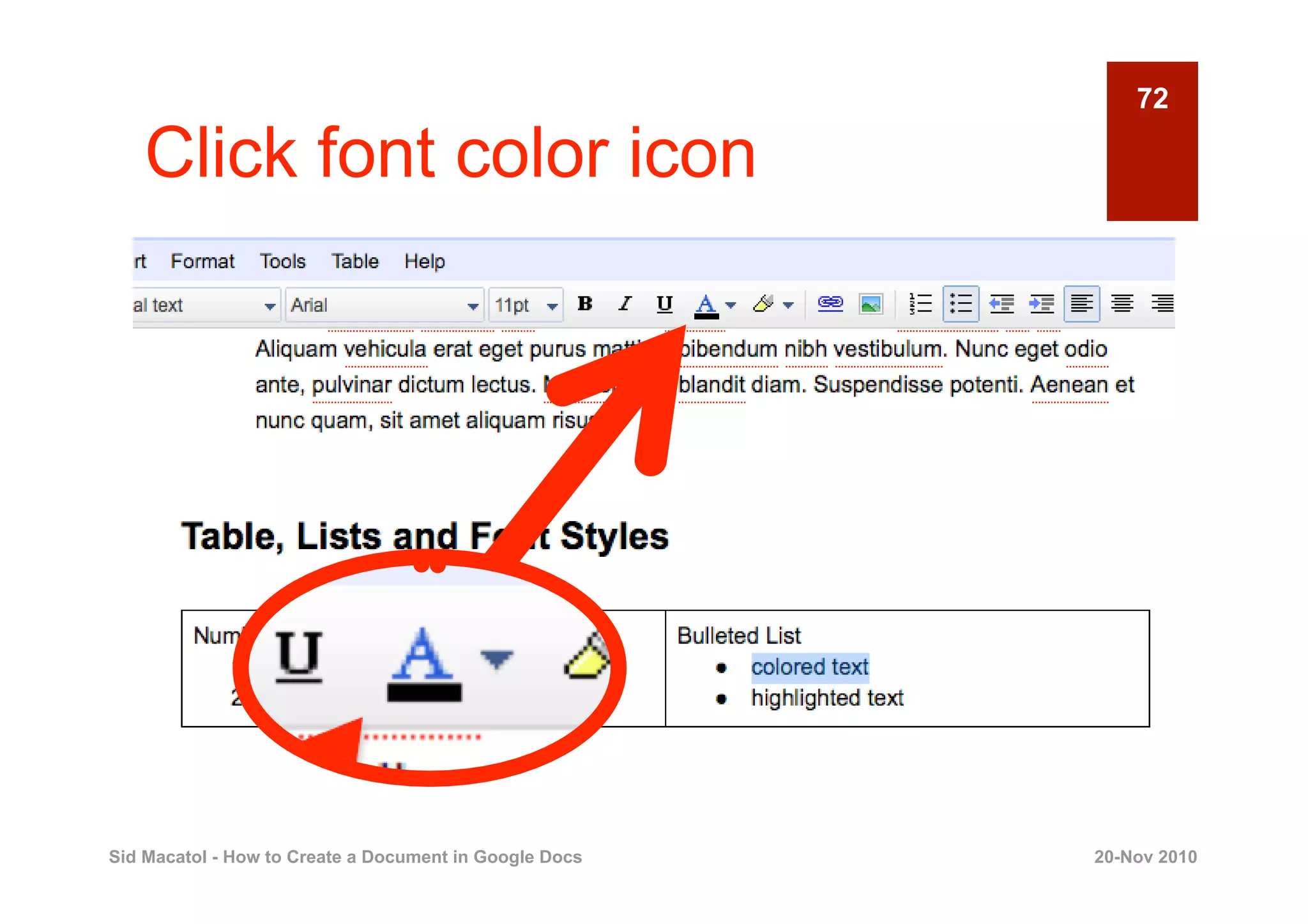The width and height of the screenshot is (1308, 924).
Task: Decrease indent of paragraph
Action: pos(1001,304)
